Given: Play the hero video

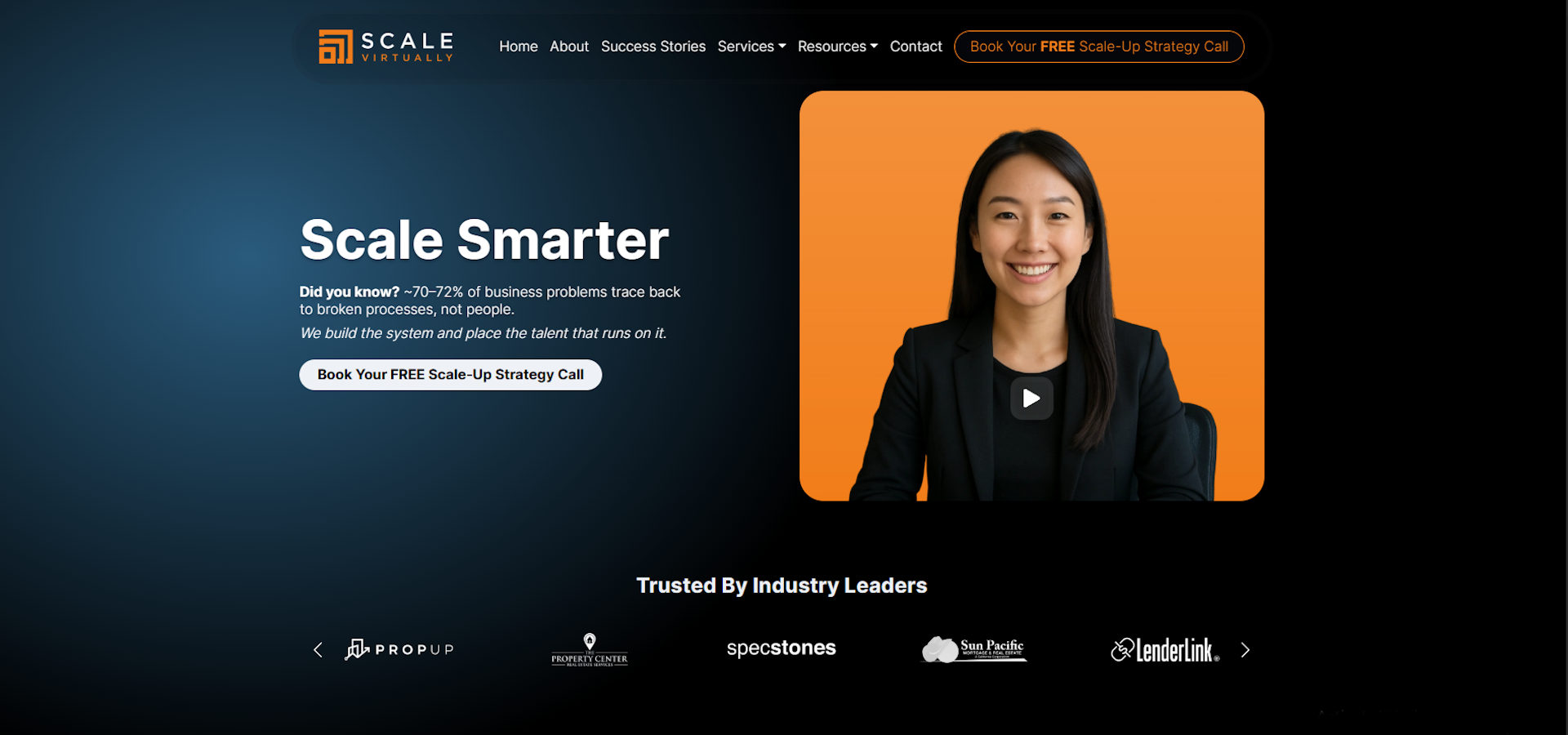Looking at the screenshot, I should 1031,399.
